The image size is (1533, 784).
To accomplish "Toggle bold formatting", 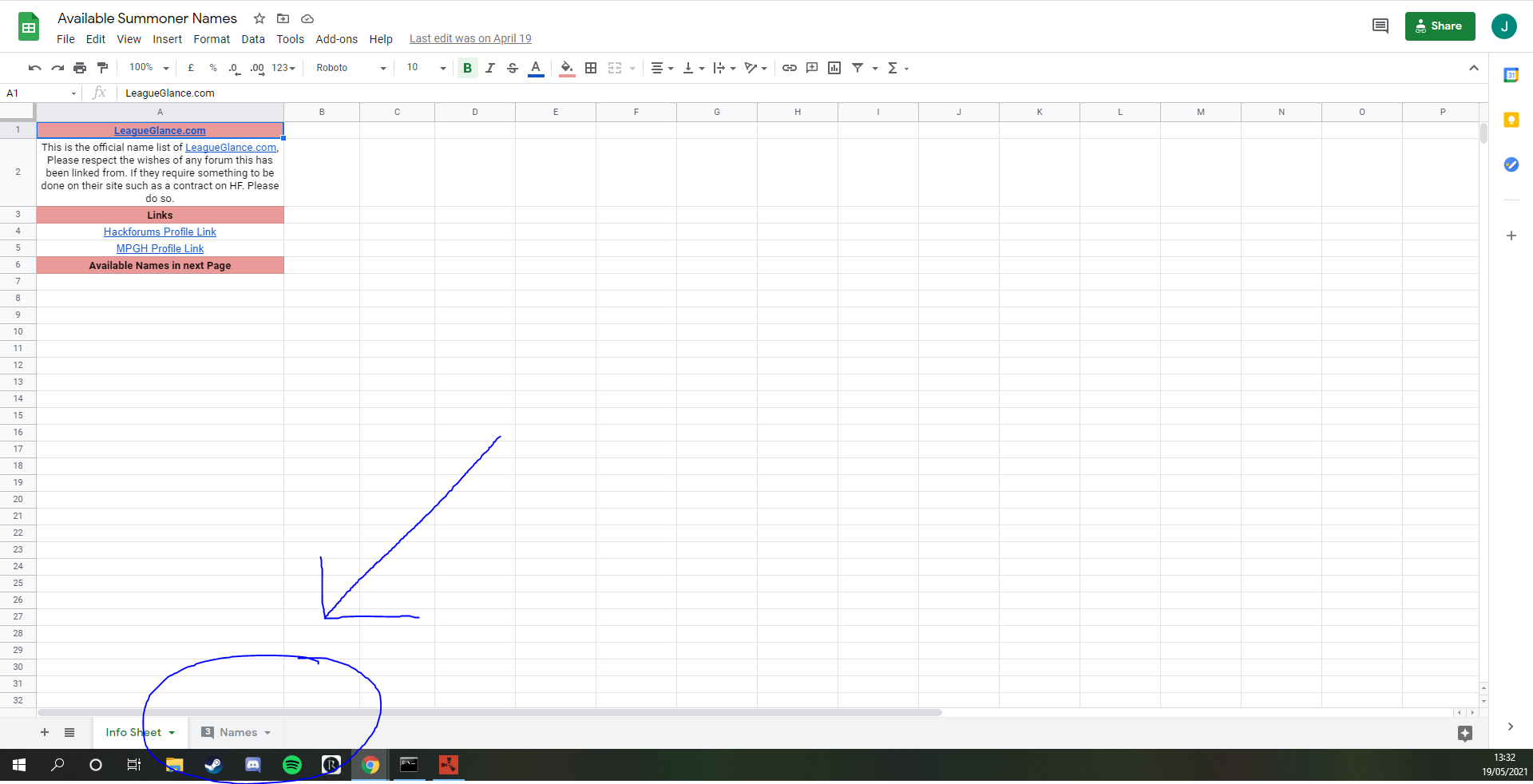I will click(467, 68).
